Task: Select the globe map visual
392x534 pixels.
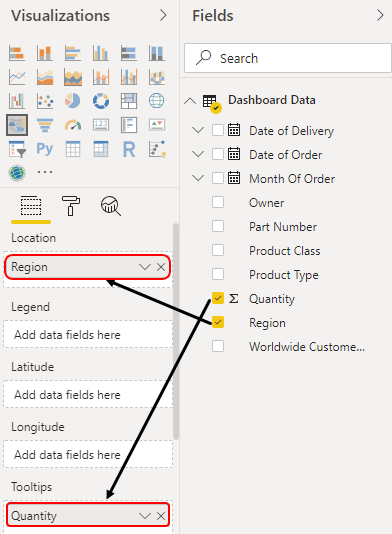Action: [x=156, y=101]
